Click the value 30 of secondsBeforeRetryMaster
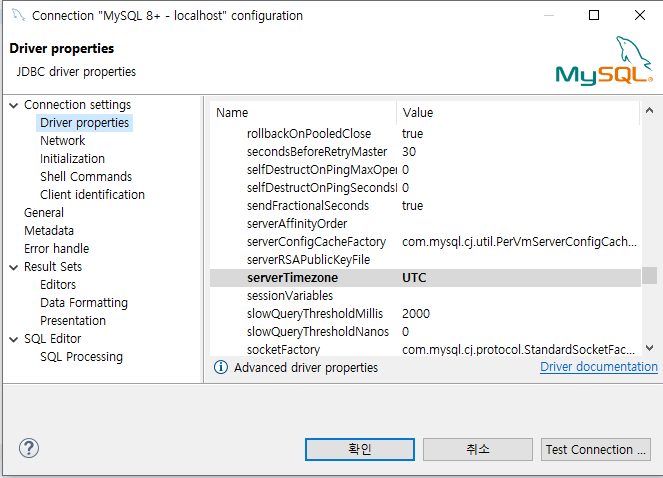Image resolution: width=663 pixels, height=478 pixels. 409,151
